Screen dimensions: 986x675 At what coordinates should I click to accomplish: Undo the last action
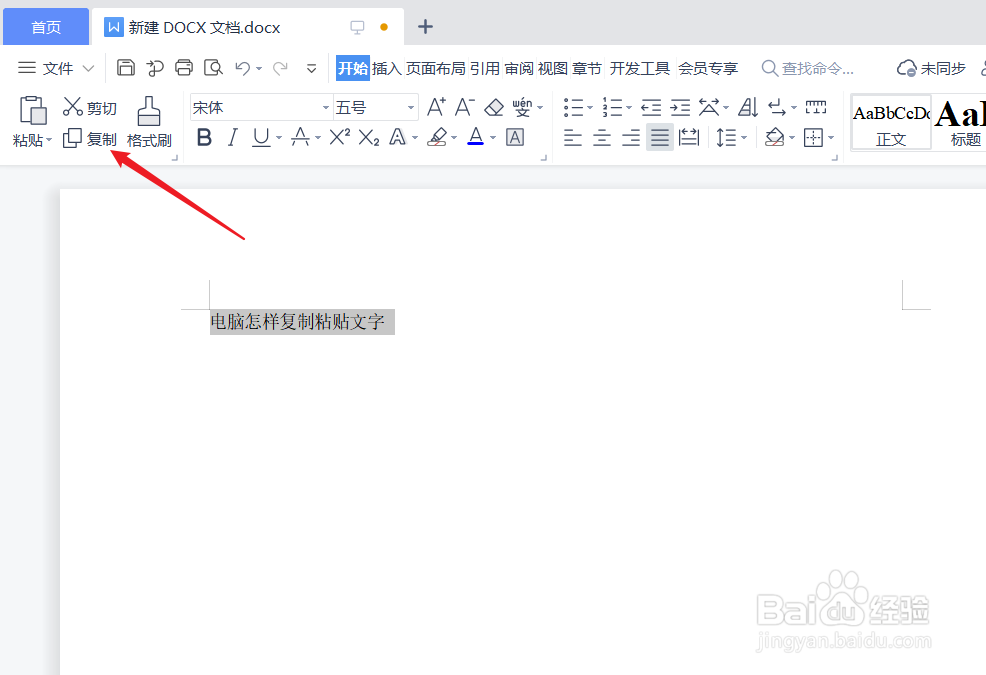click(243, 68)
